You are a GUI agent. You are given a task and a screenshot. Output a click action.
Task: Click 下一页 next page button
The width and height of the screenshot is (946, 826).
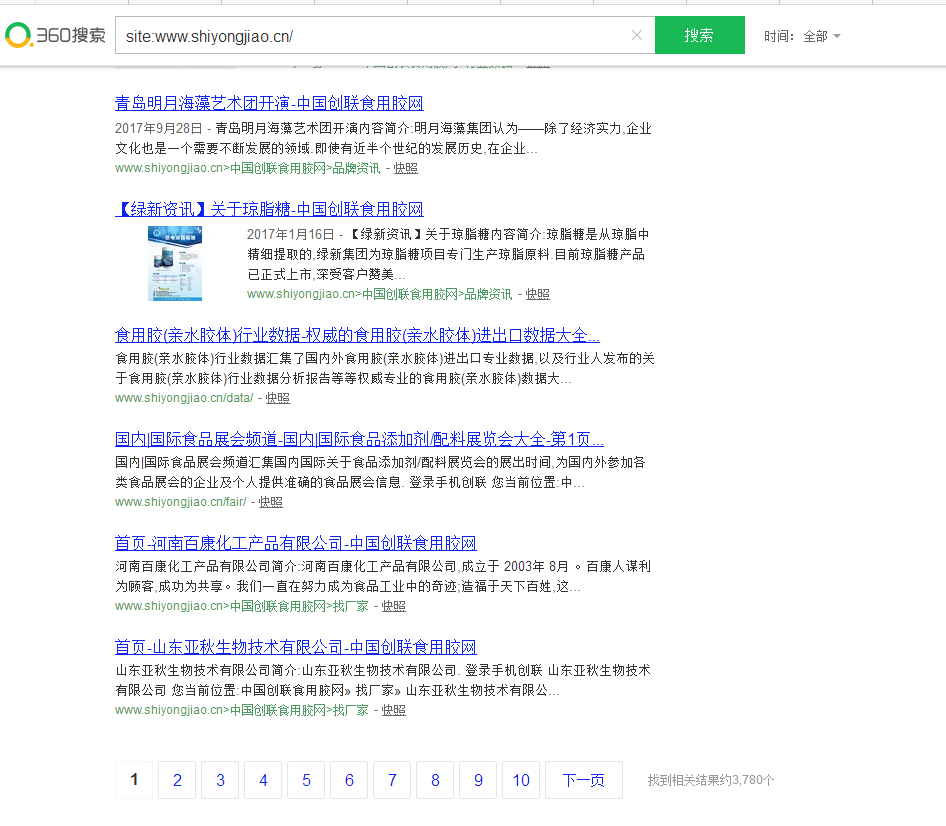[x=584, y=780]
